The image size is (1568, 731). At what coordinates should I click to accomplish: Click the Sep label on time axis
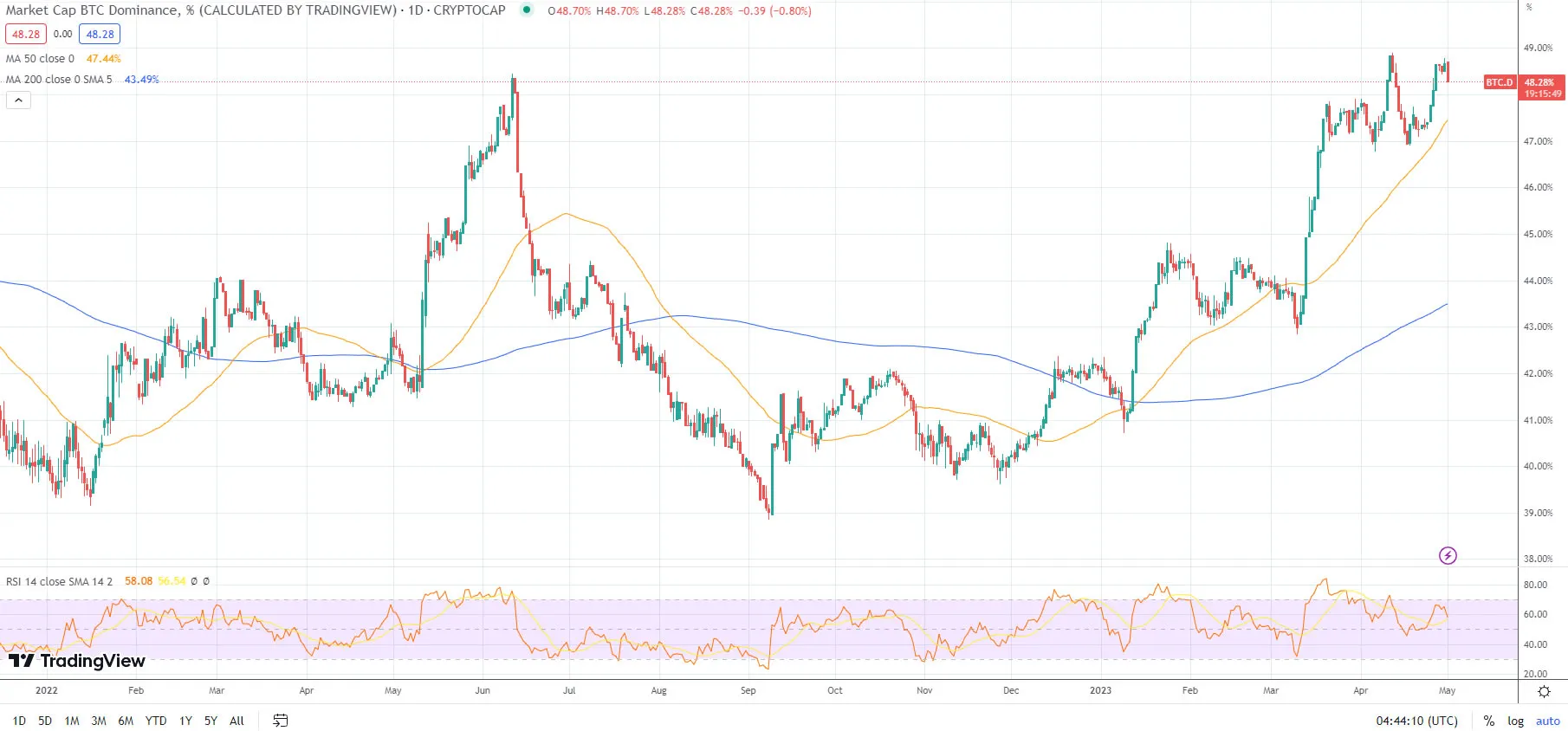(x=748, y=690)
